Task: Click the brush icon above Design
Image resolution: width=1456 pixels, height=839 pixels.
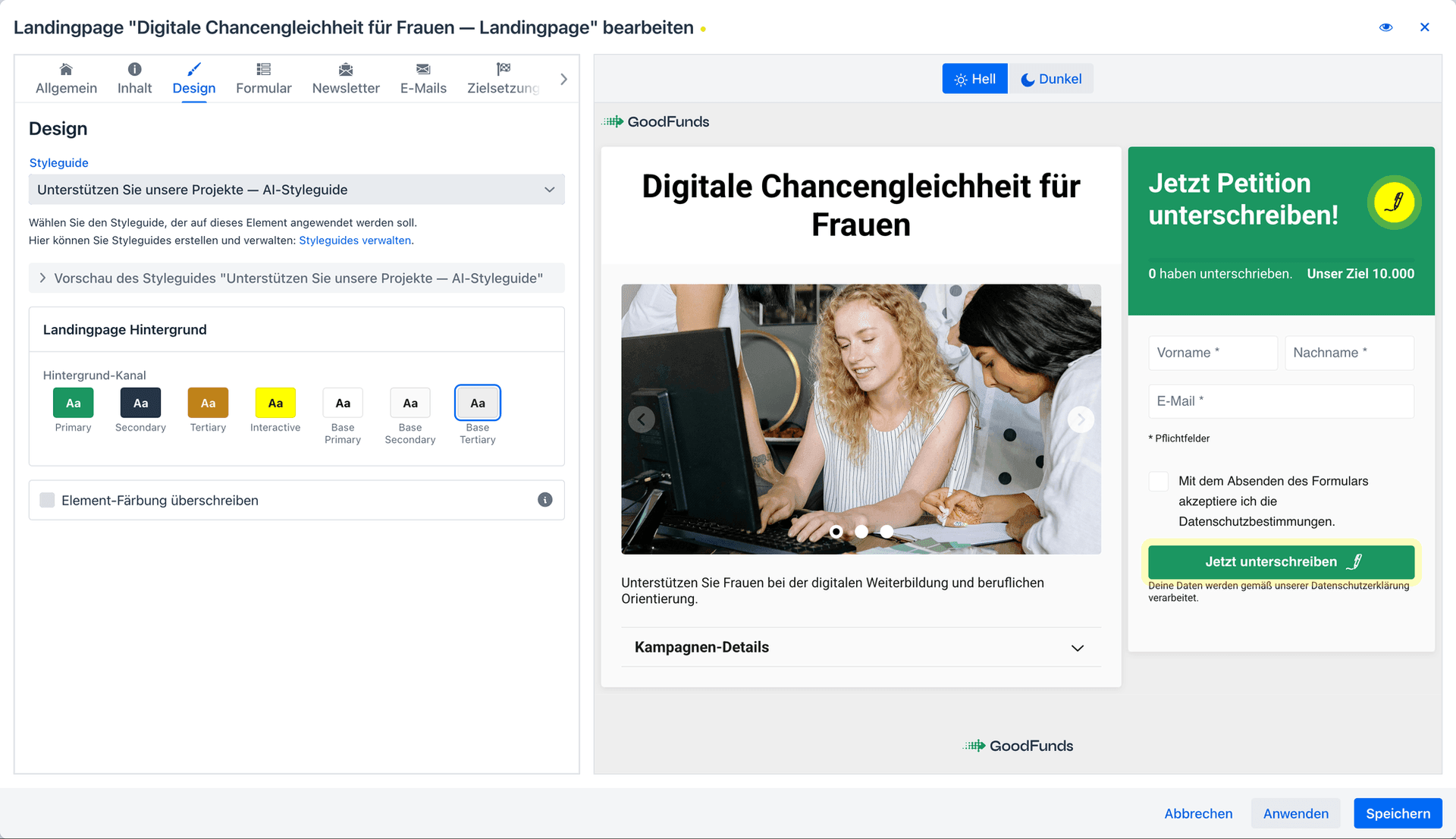Action: 193,69
